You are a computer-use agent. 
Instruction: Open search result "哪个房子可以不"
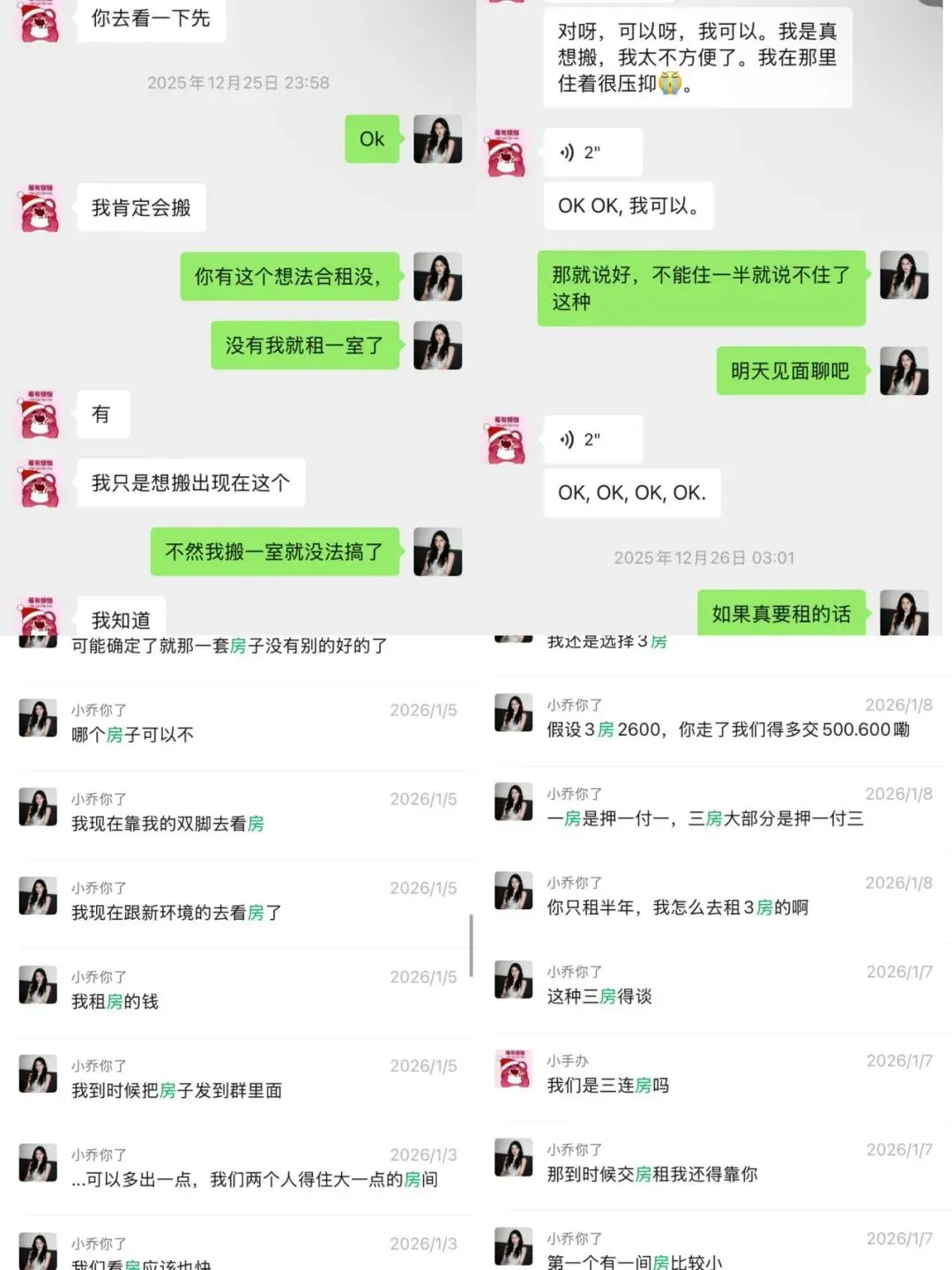(x=238, y=723)
